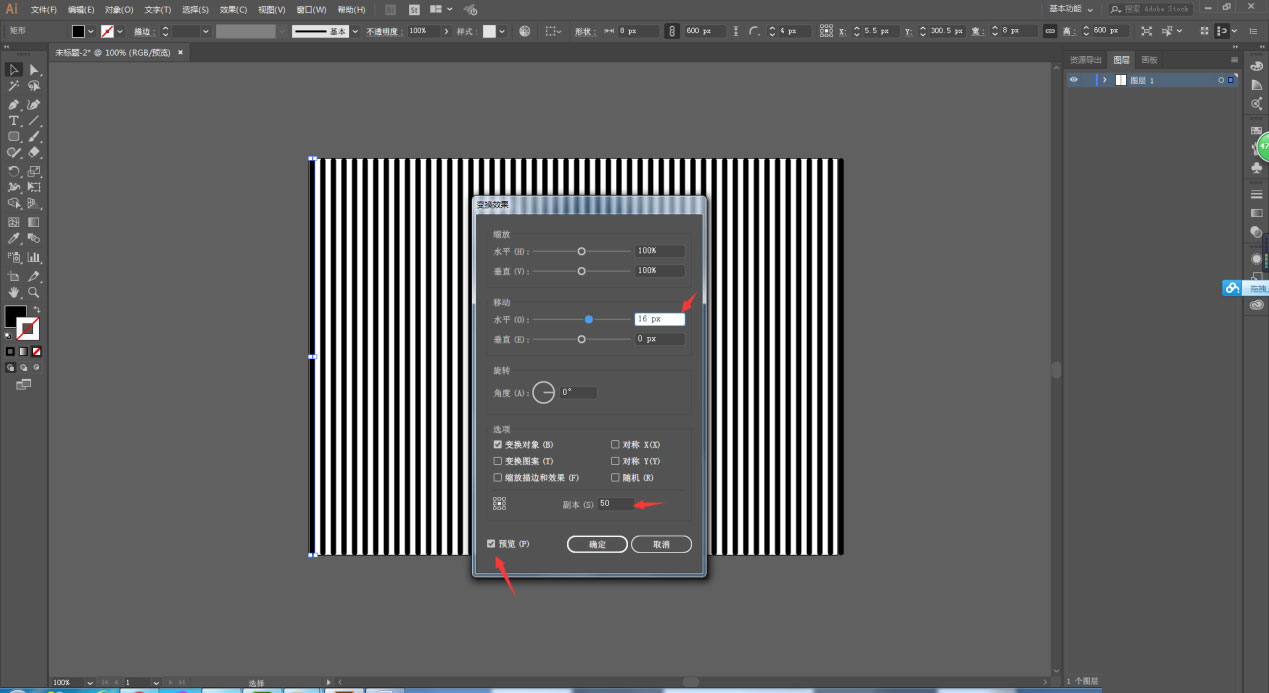This screenshot has width=1269, height=693.
Task: Toggle visibility of 图层 1
Action: pyautogui.click(x=1074, y=80)
